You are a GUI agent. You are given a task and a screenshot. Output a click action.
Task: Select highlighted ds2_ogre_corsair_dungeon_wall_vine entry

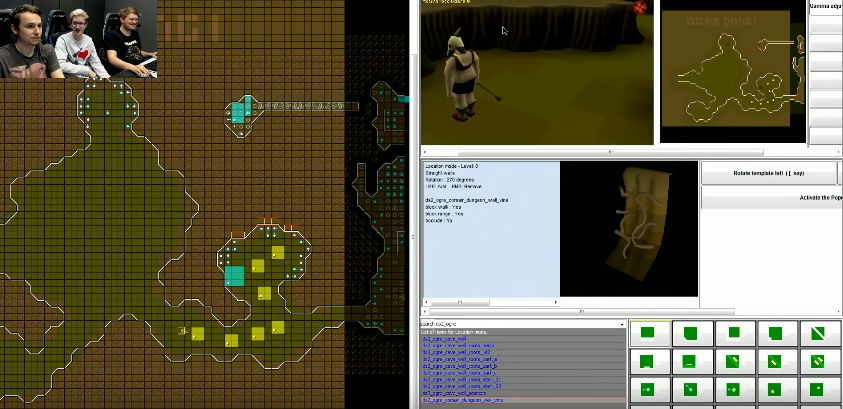[x=523, y=400]
